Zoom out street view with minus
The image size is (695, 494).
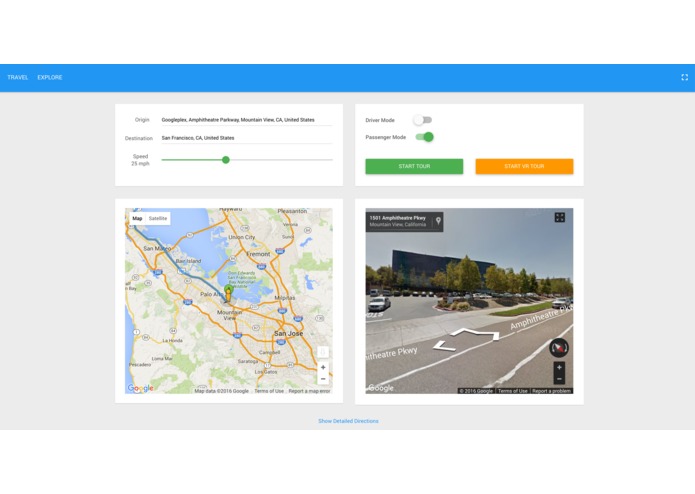[559, 379]
